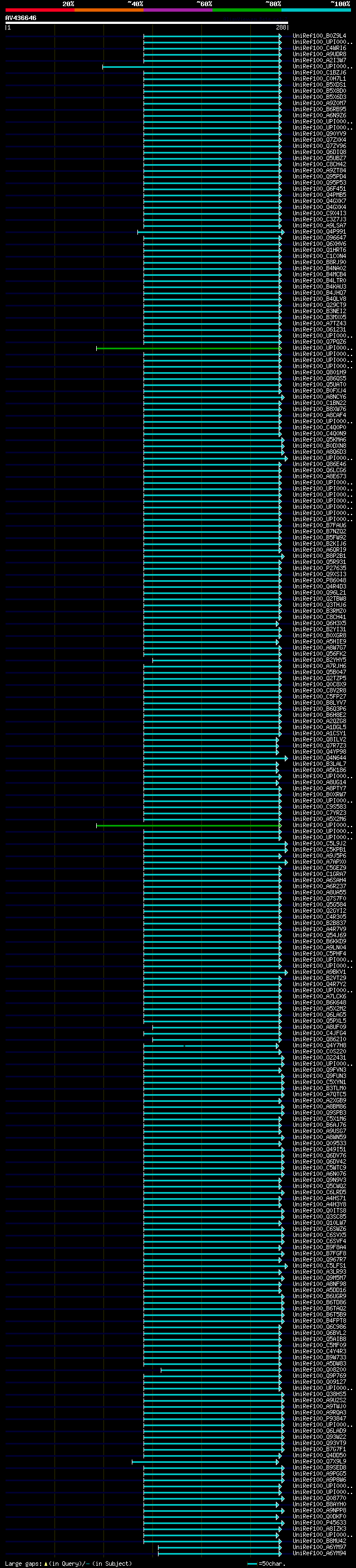Select hit label UniRef100_A9BKV1
Image resolution: width=356 pixels, height=1568 pixels.
[319, 972]
